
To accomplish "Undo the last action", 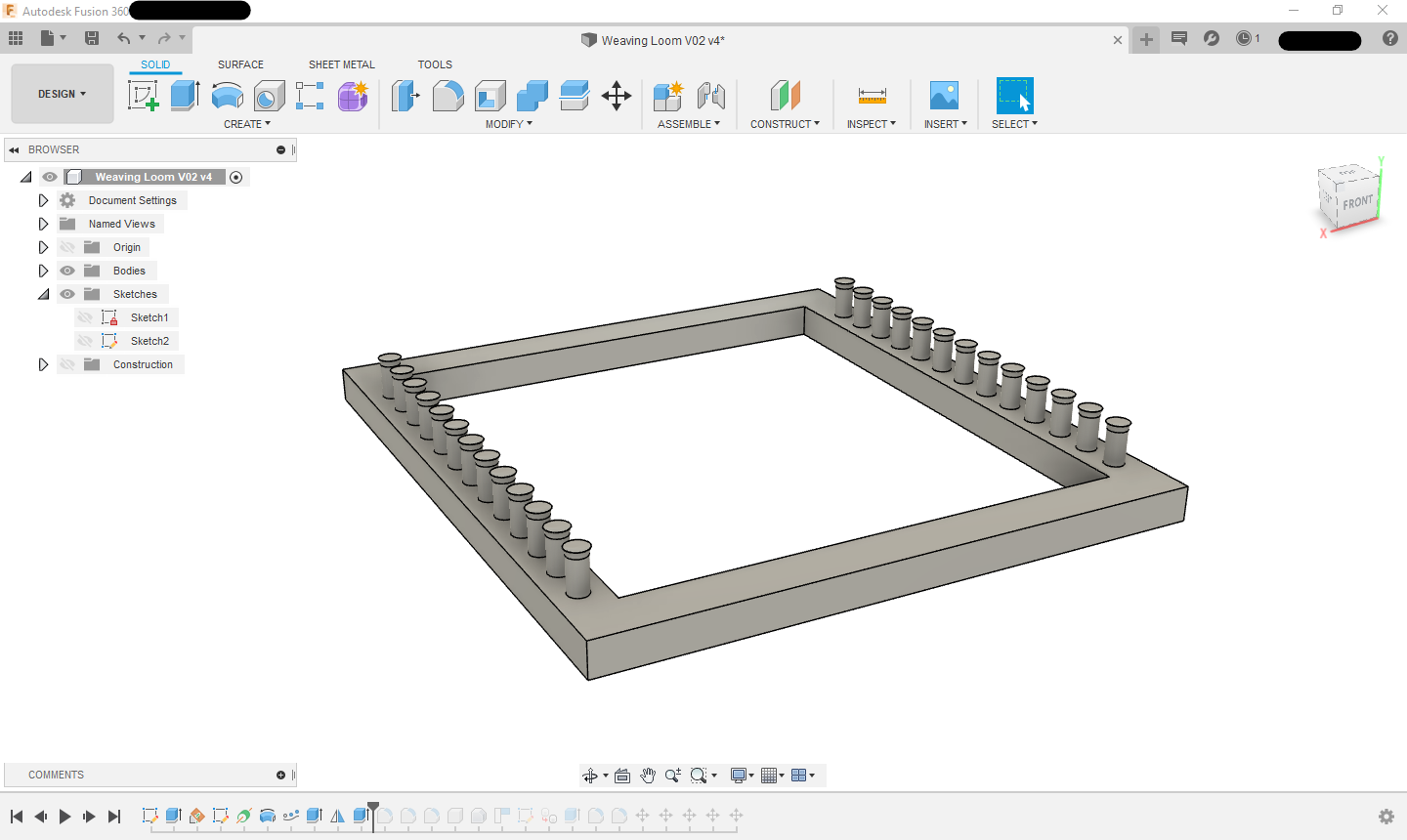I will [123, 38].
